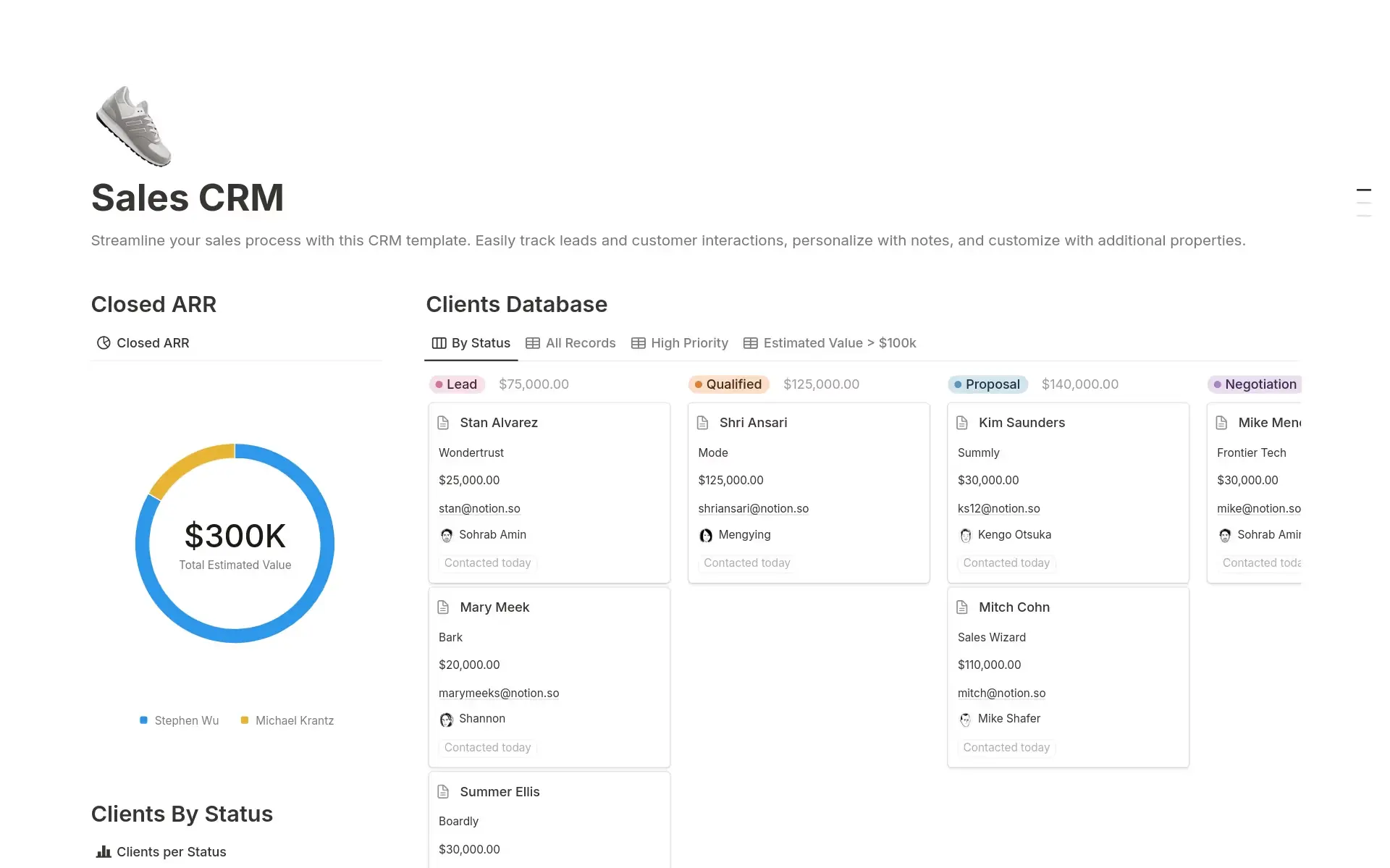Switch to the High Priority view
The height and width of the screenshot is (868, 1390).
(x=688, y=343)
